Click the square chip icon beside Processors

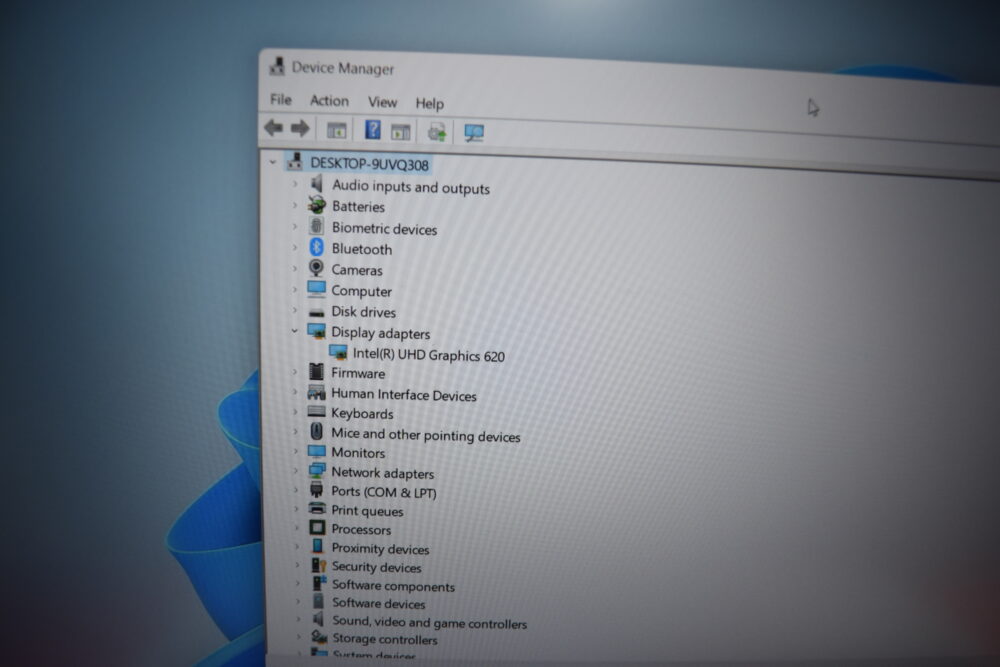pyautogui.click(x=317, y=528)
